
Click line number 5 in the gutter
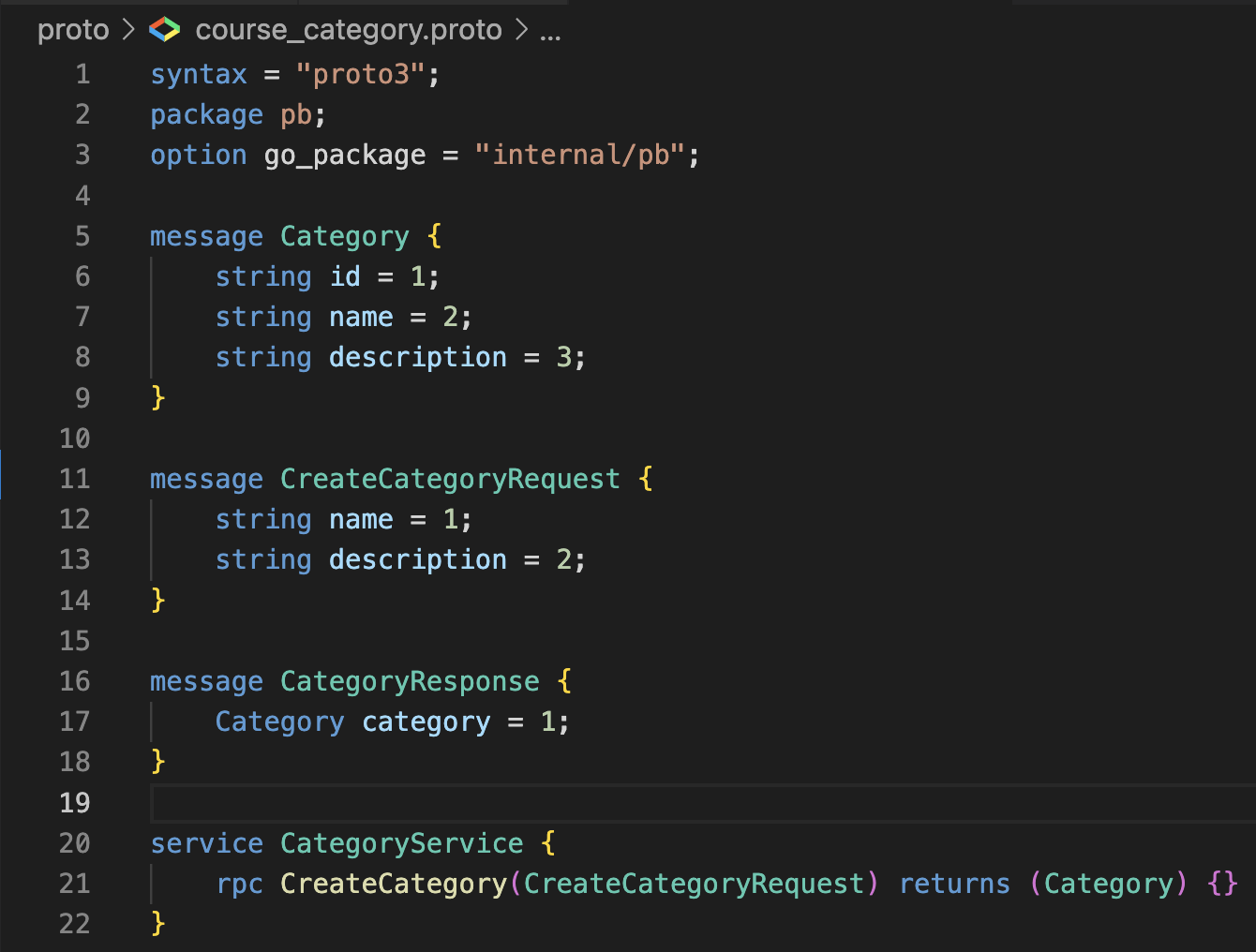tap(82, 236)
